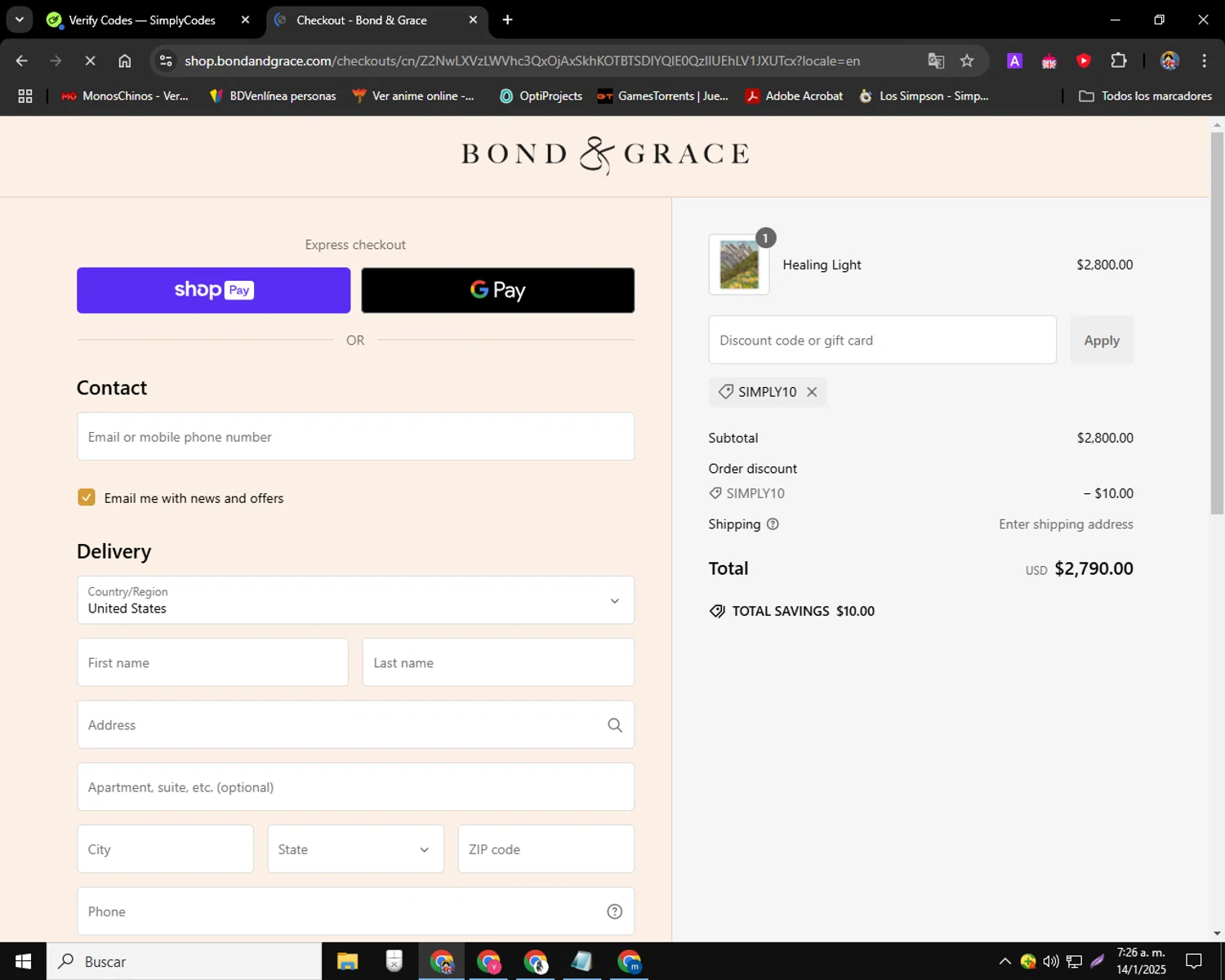Focus the Apartment, suite field
The image size is (1225, 980).
pyautogui.click(x=355, y=786)
